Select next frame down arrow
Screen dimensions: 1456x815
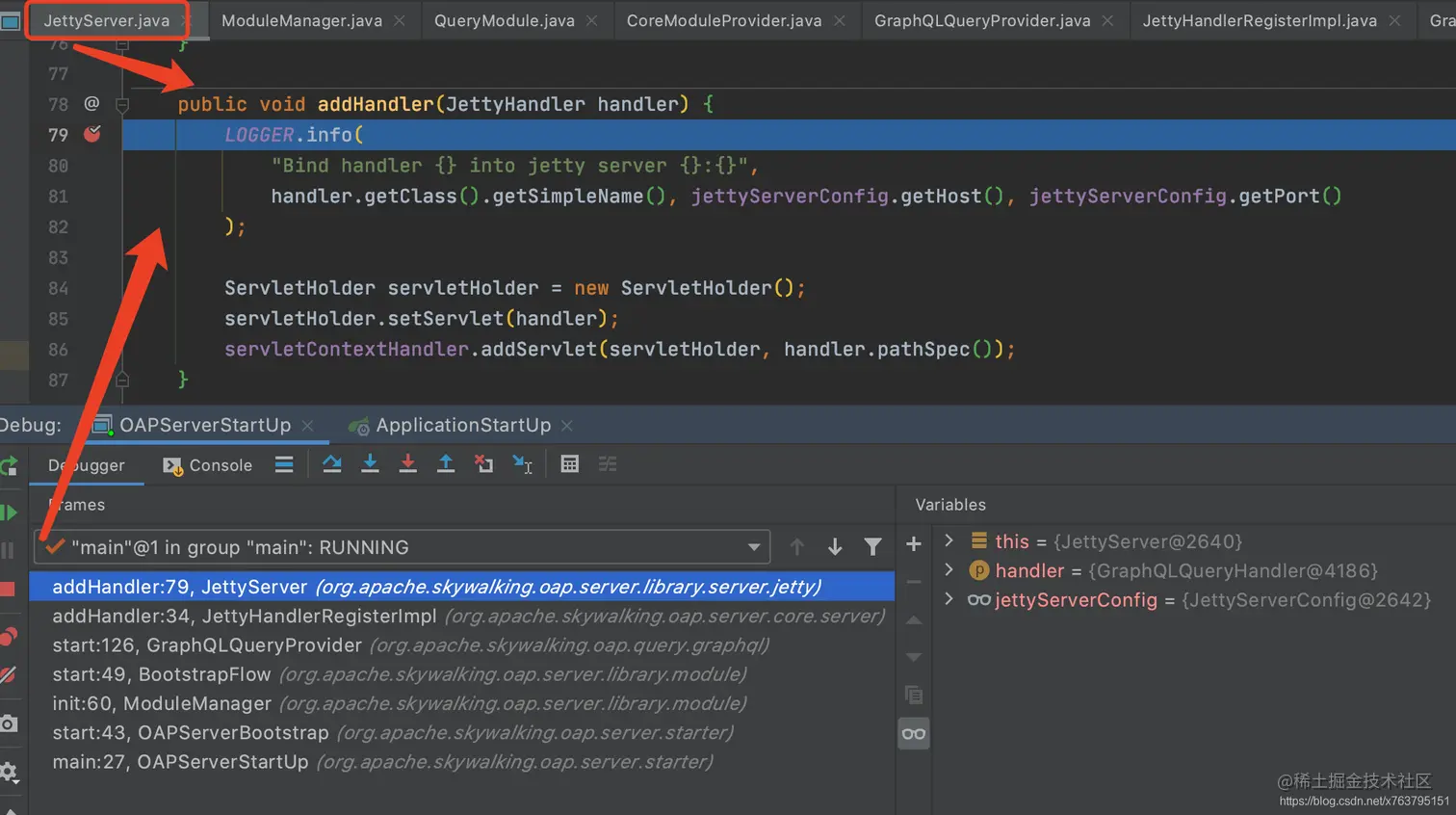(x=835, y=547)
